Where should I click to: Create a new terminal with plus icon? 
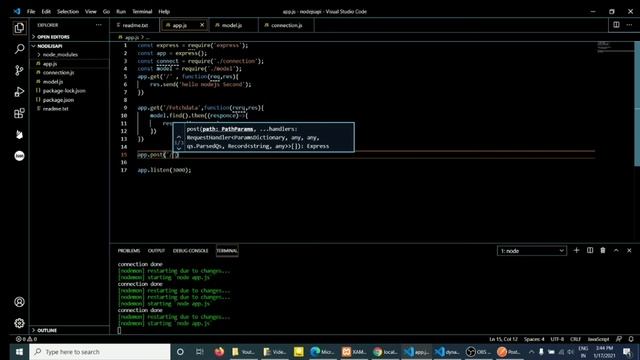click(576, 250)
